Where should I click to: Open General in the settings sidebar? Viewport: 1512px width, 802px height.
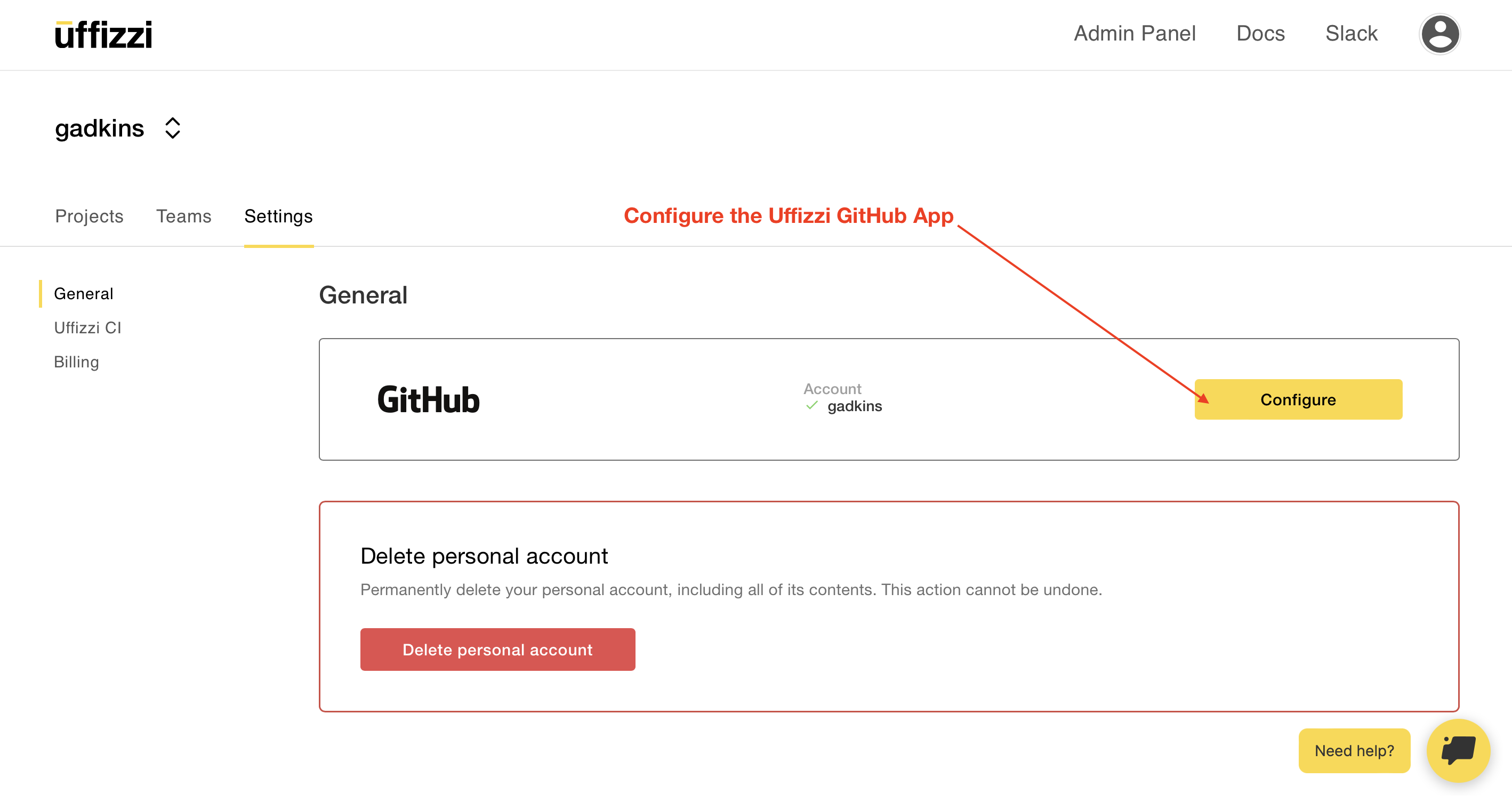[83, 294]
